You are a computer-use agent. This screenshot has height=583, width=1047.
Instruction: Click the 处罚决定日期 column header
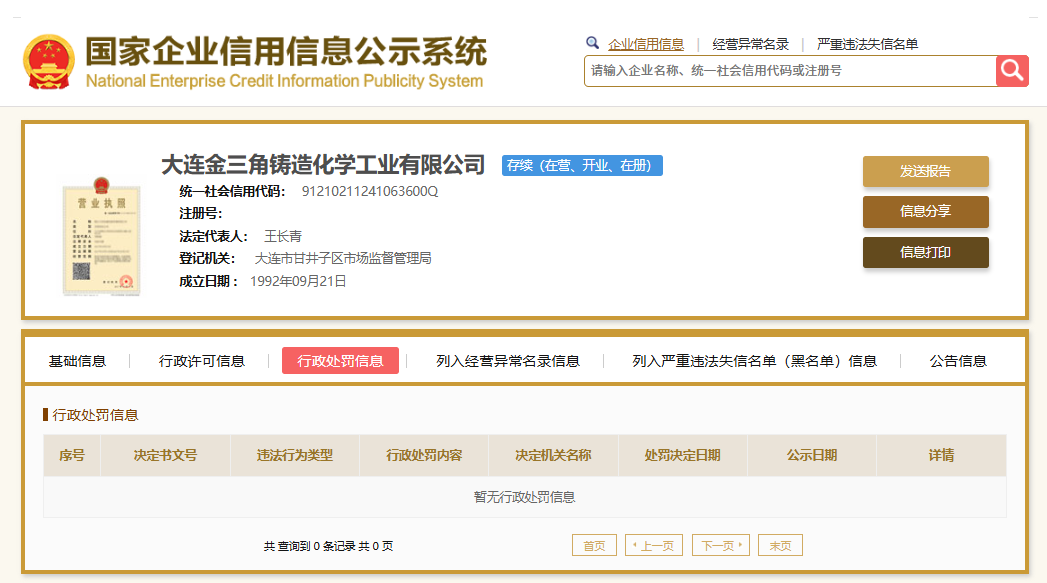(x=682, y=455)
